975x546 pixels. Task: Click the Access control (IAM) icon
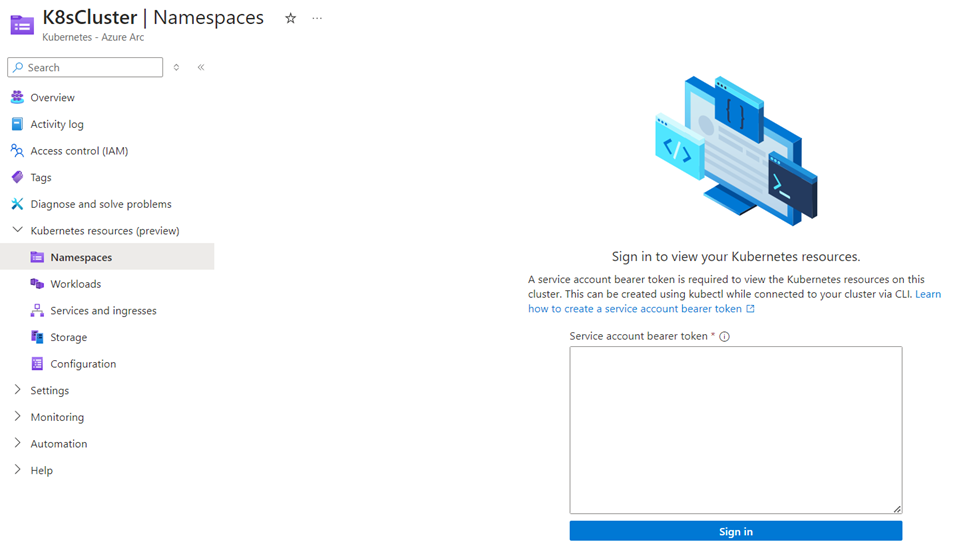17,150
